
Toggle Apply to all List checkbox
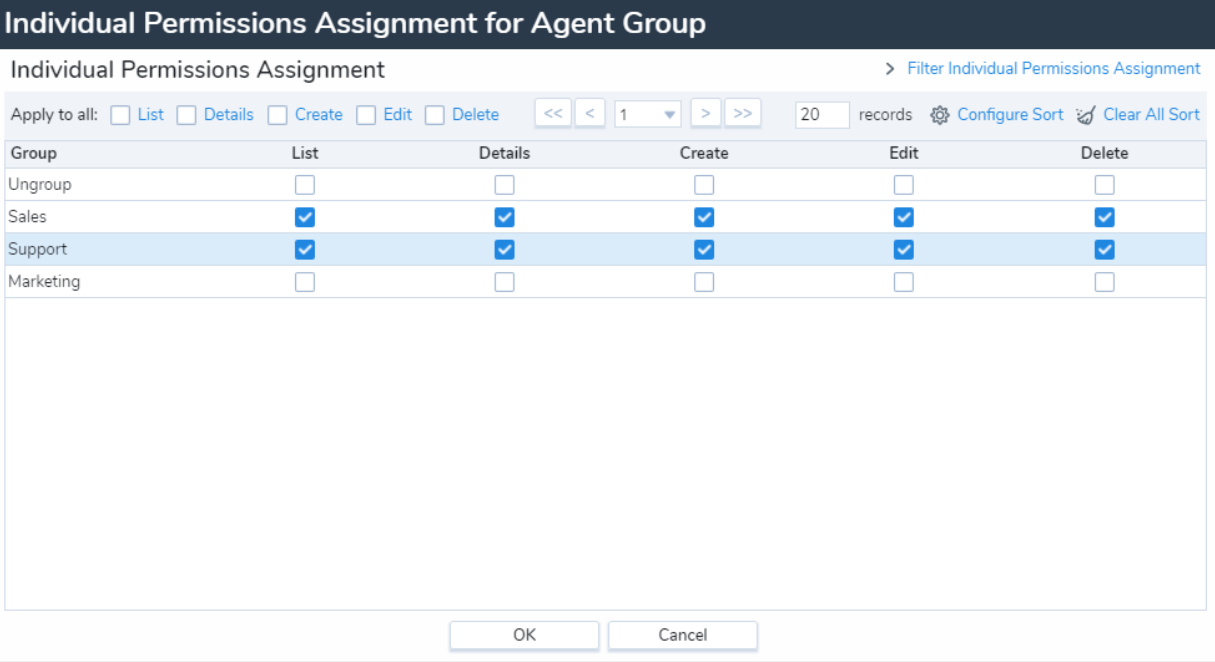pos(121,115)
